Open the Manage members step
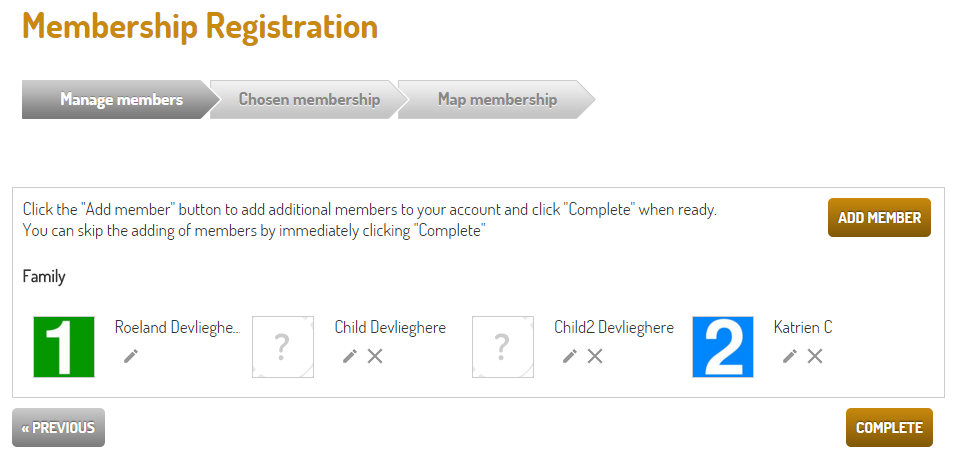 pos(120,100)
